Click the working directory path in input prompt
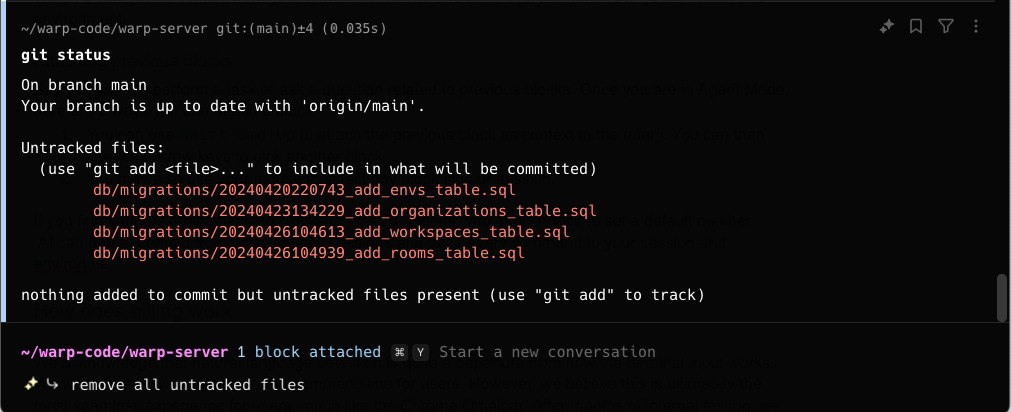This screenshot has width=1012, height=412. [x=126, y=352]
